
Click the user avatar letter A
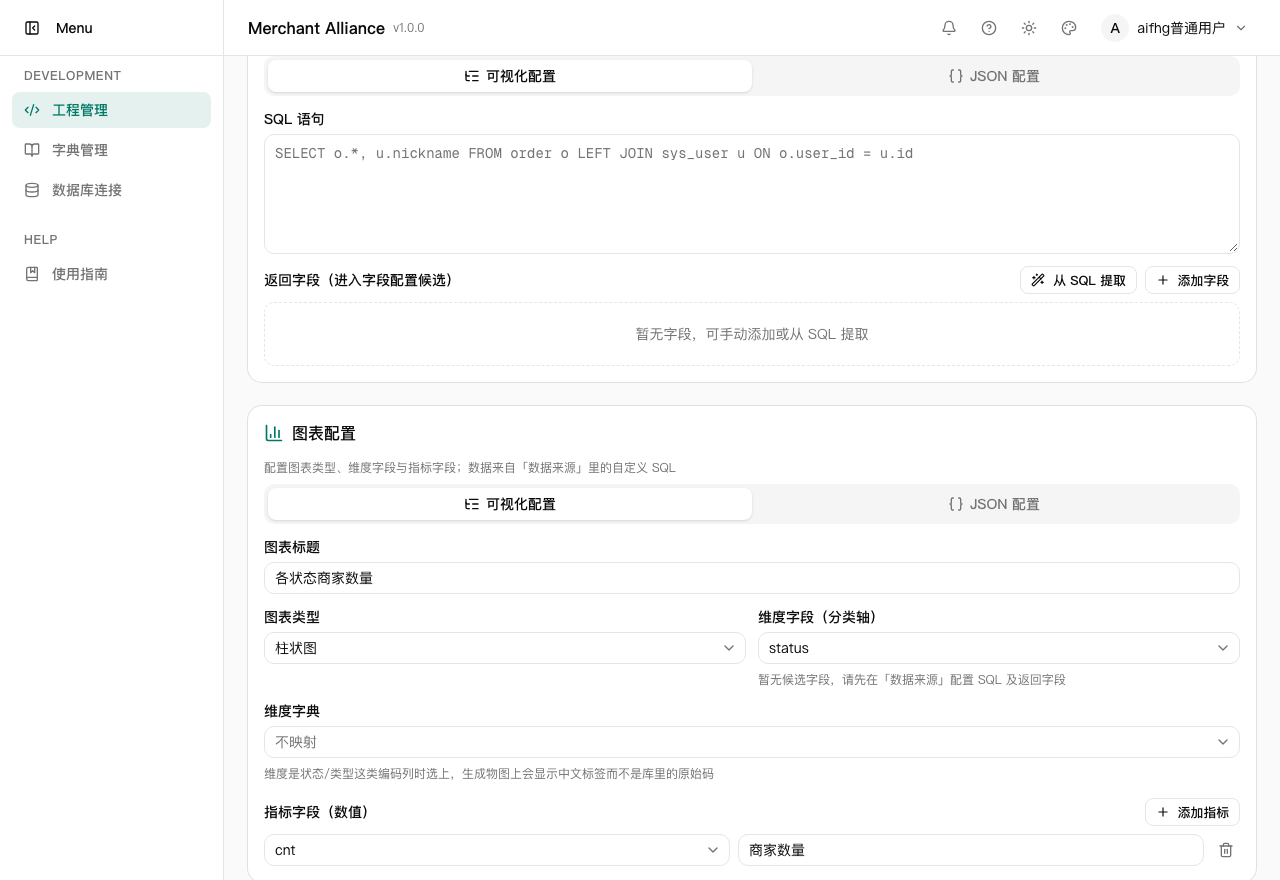coord(1115,28)
